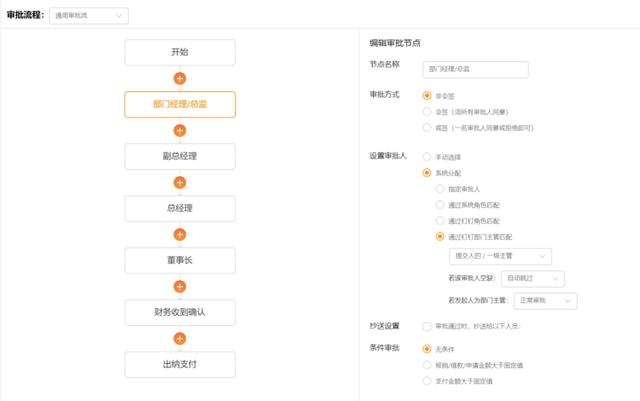Add a node after 部门经理/总监 step
The width and height of the screenshot is (640, 401).
point(180,131)
